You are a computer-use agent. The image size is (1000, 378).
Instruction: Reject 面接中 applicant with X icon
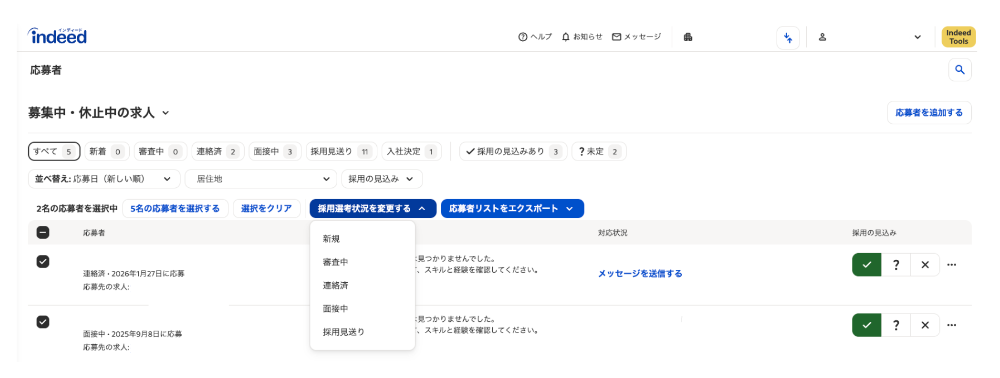click(x=925, y=325)
